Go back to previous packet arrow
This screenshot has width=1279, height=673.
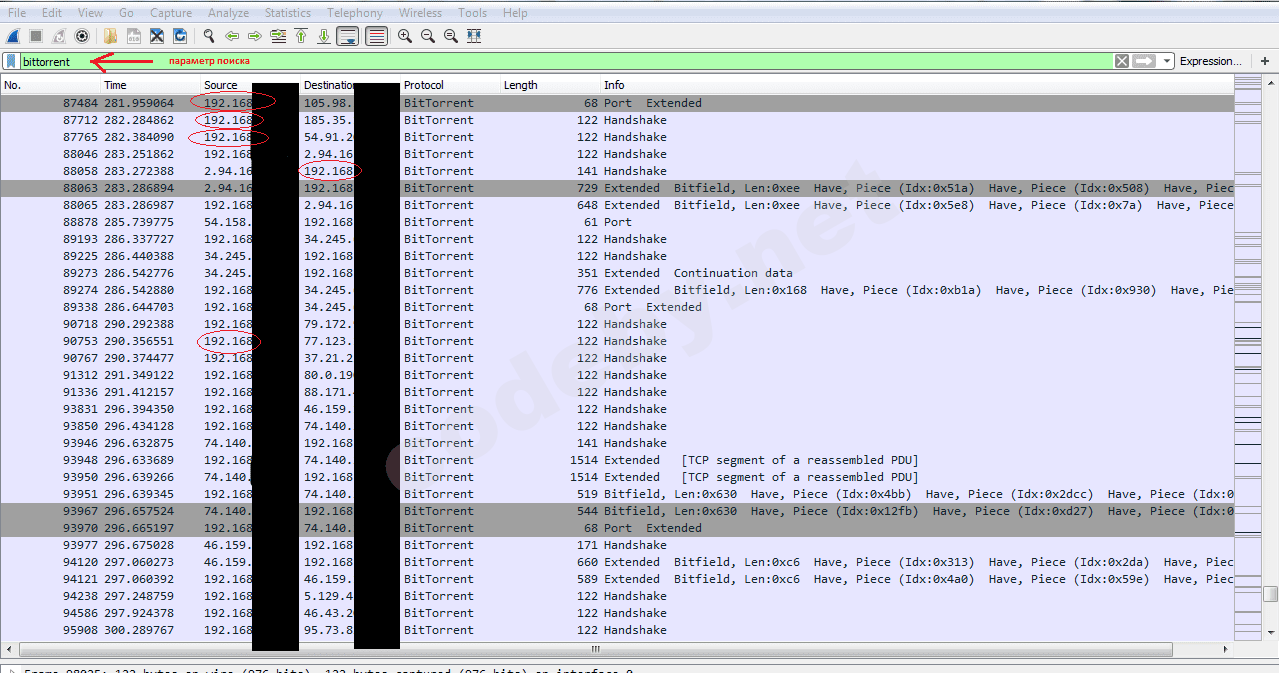click(x=232, y=36)
